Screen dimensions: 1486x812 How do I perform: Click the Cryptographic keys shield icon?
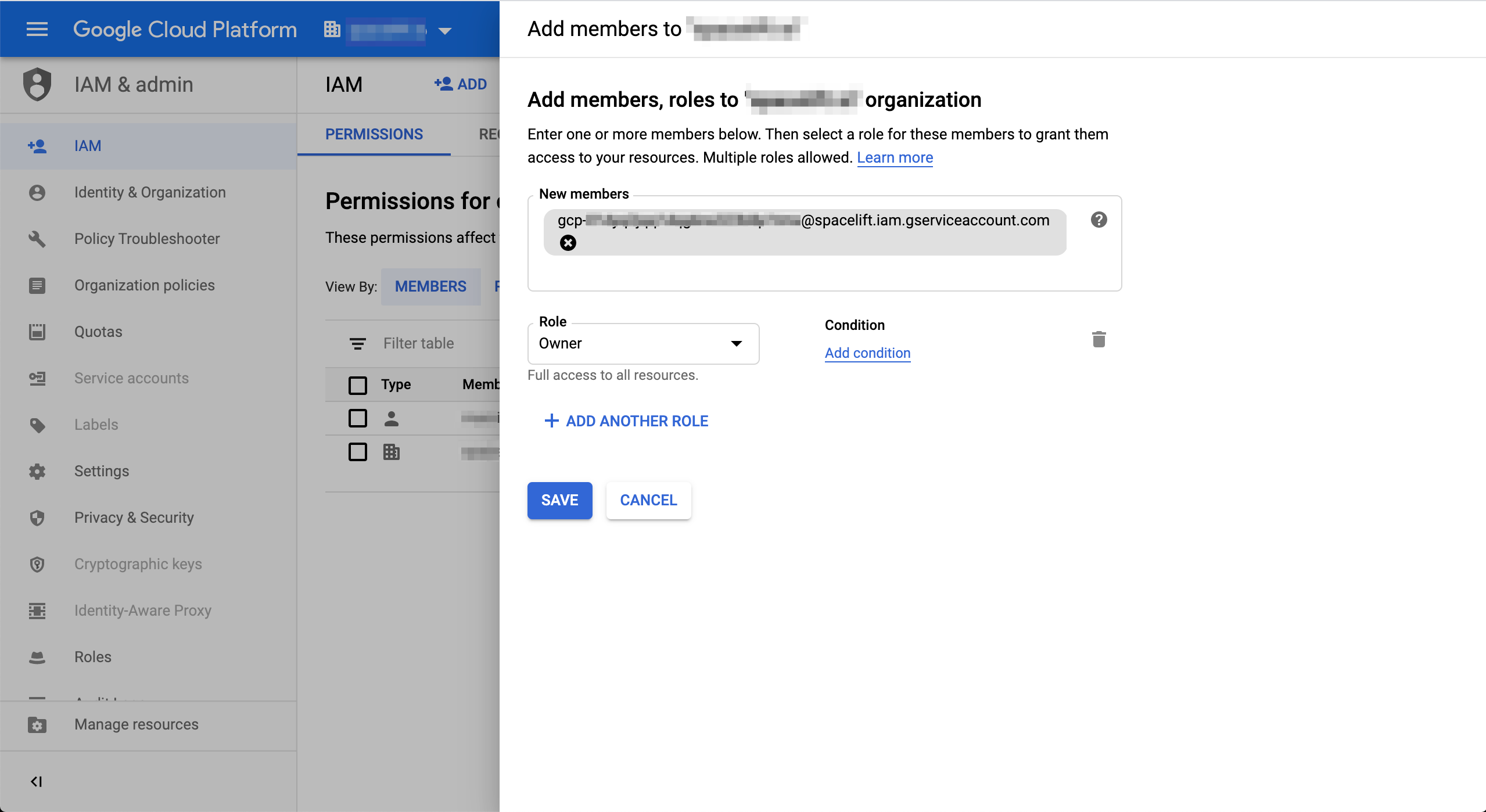(37, 564)
